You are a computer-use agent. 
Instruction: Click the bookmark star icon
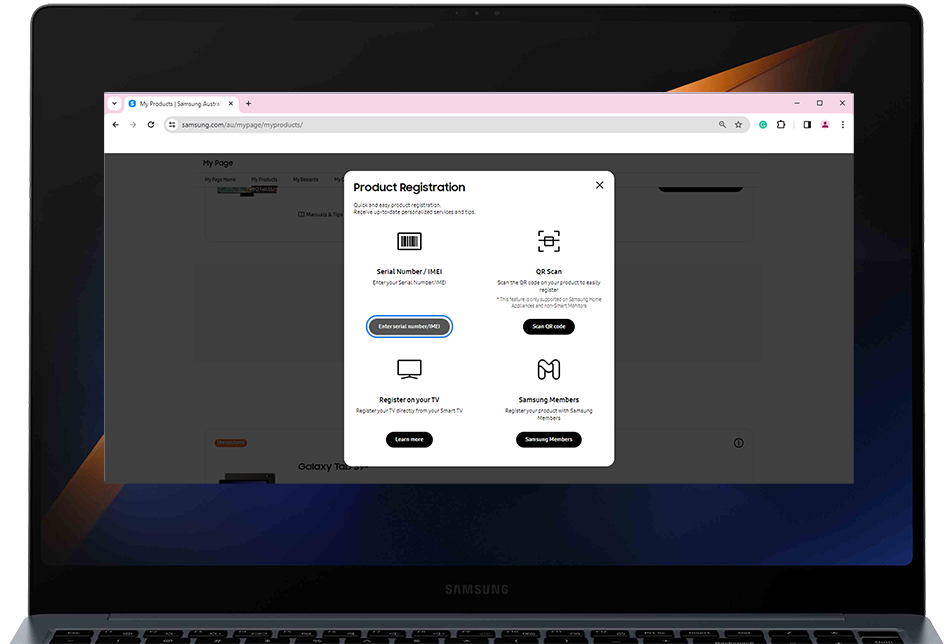737,124
